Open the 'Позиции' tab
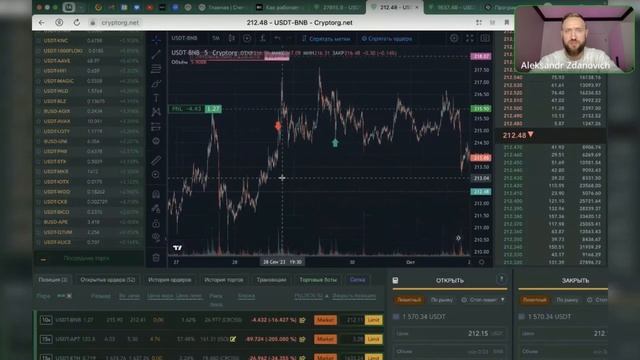The image size is (640, 360). pos(53,280)
